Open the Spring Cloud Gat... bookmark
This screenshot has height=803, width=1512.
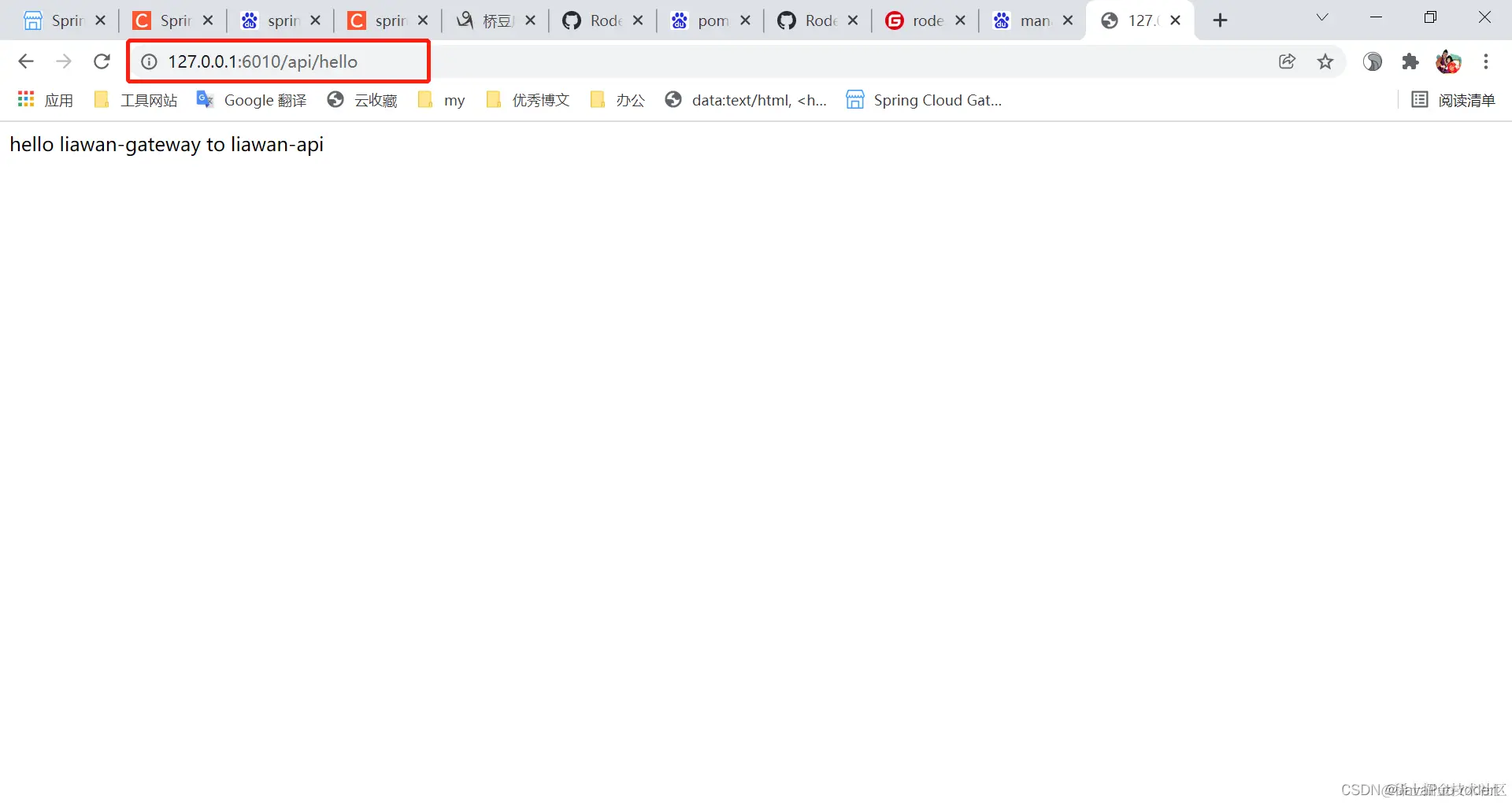924,100
